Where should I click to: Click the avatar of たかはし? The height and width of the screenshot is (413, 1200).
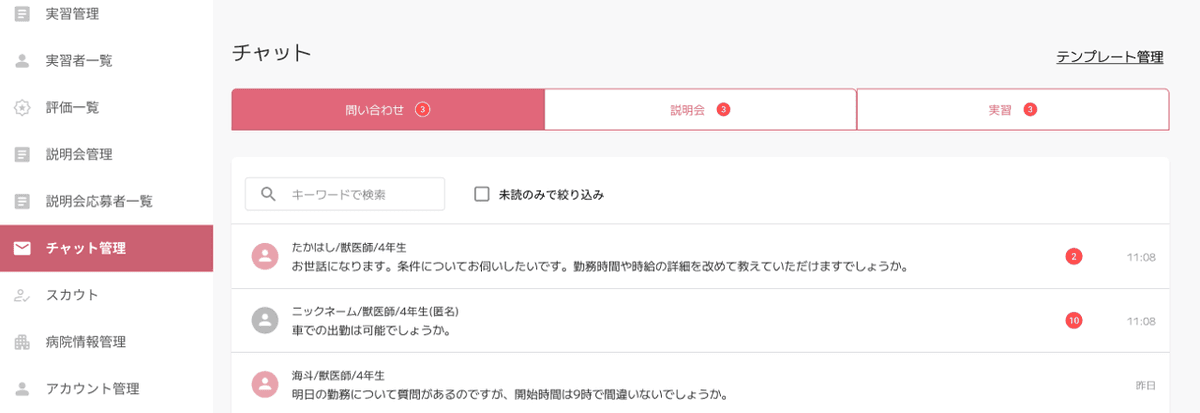pyautogui.click(x=264, y=257)
